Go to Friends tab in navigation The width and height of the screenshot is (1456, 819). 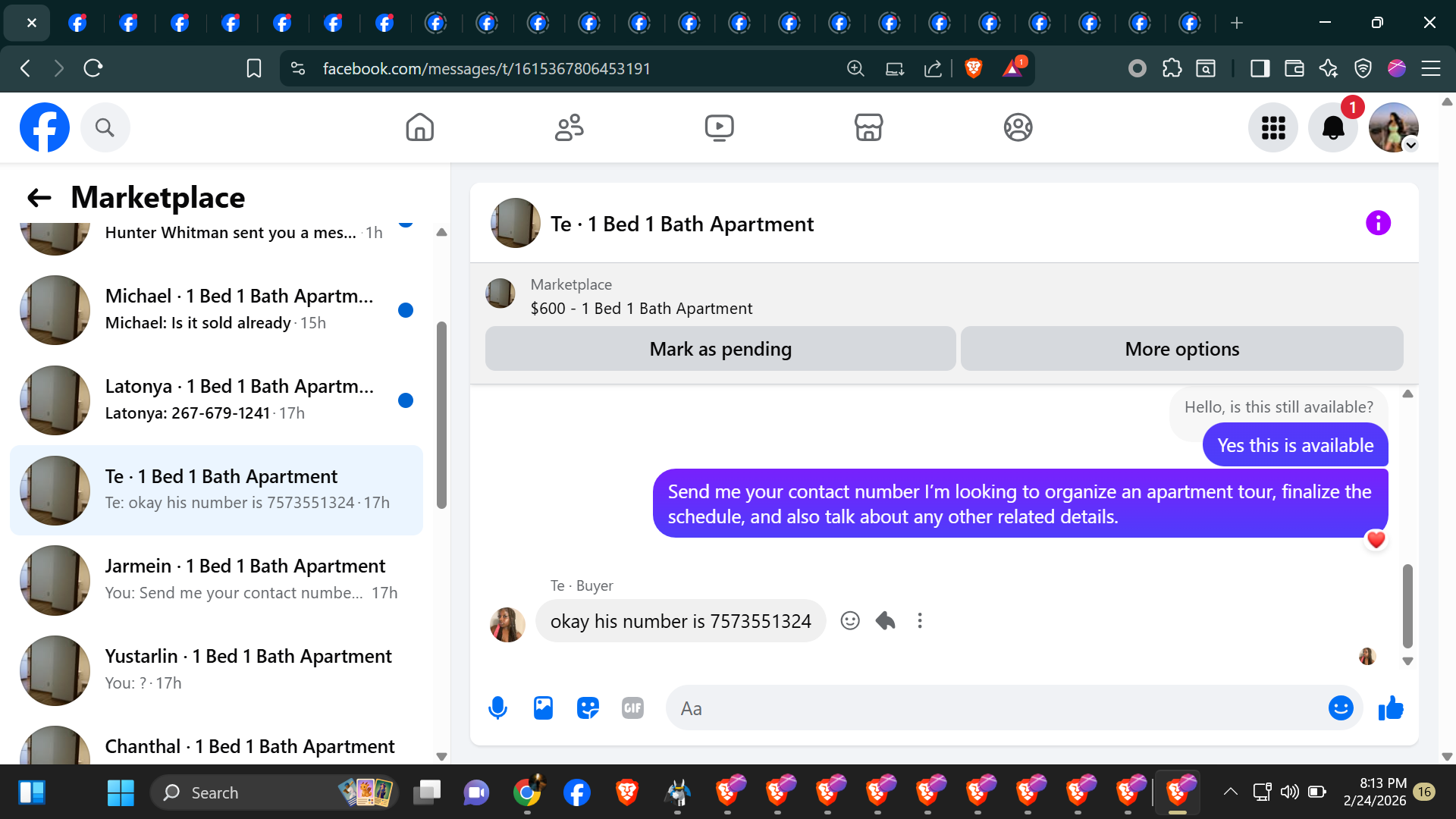569,127
